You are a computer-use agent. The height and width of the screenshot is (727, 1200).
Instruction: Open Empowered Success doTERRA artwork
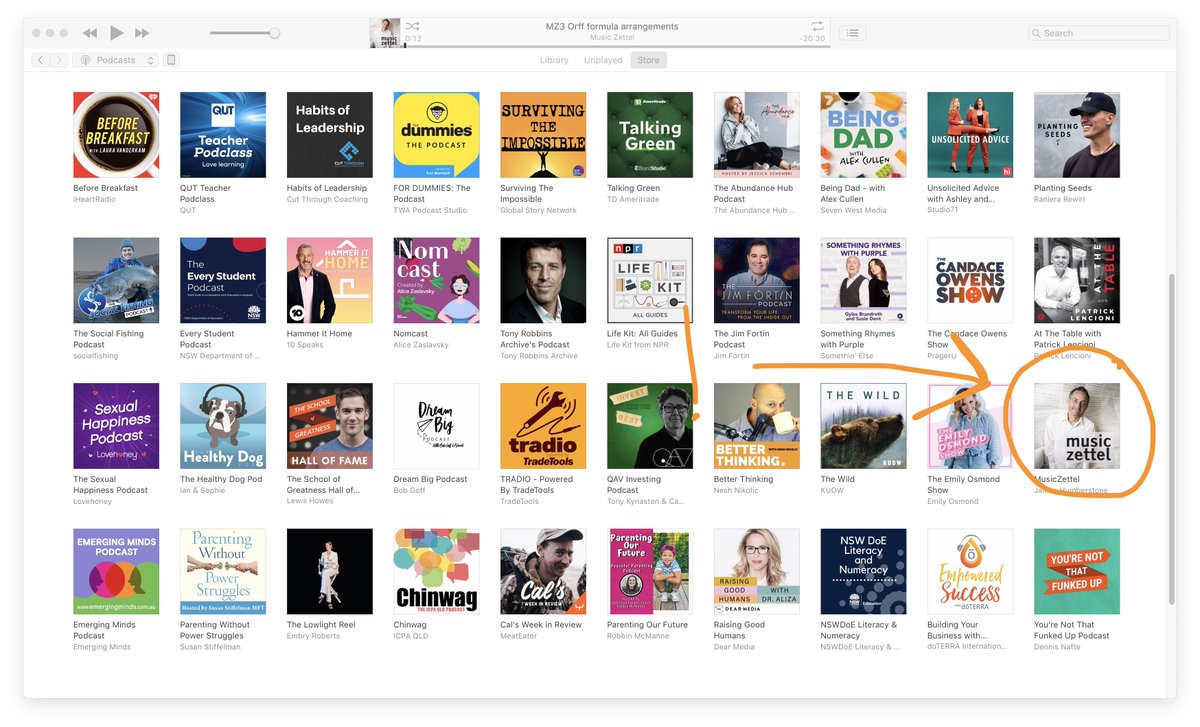coord(970,572)
